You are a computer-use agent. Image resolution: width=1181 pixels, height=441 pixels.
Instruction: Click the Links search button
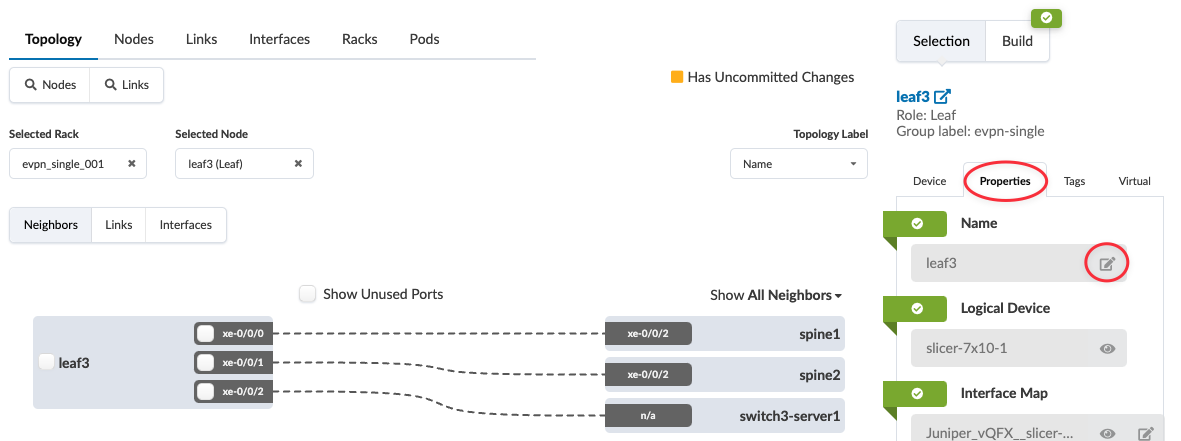[127, 85]
